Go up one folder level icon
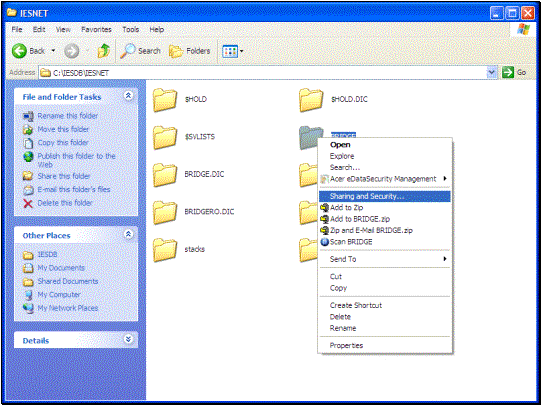Screen dimensions: 541x405 point(104,51)
